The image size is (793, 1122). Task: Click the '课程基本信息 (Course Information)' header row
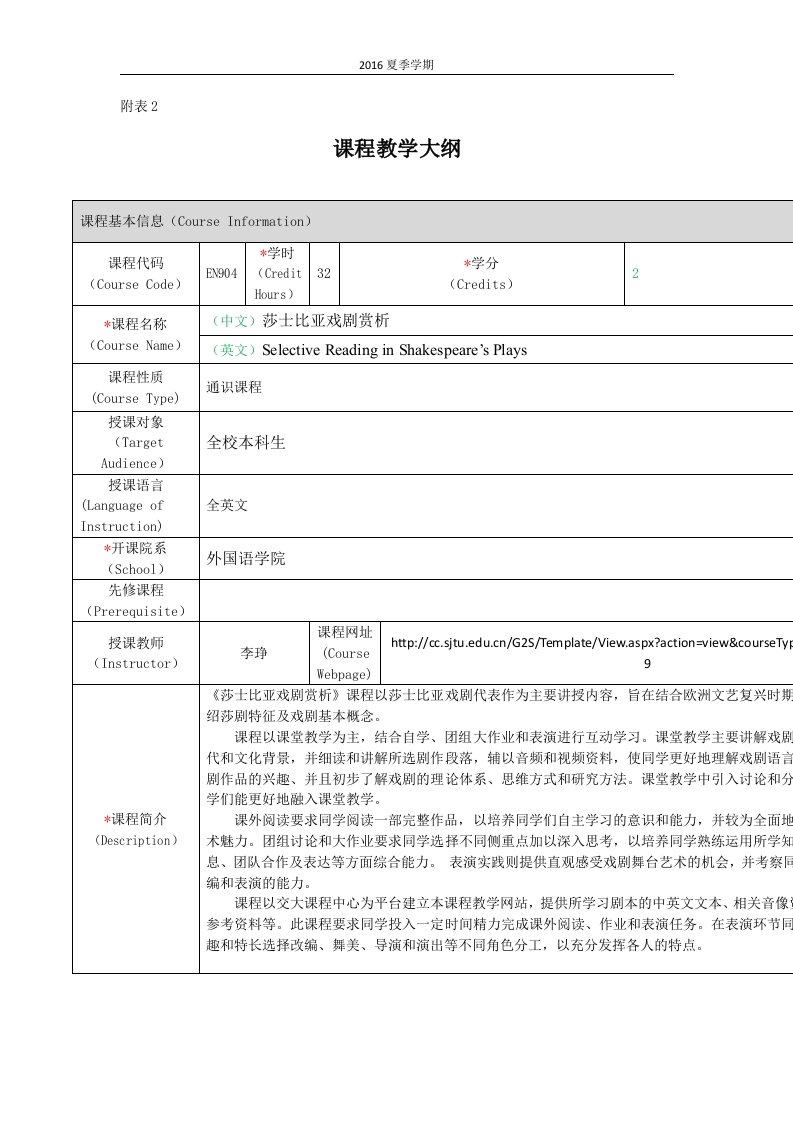click(x=432, y=222)
